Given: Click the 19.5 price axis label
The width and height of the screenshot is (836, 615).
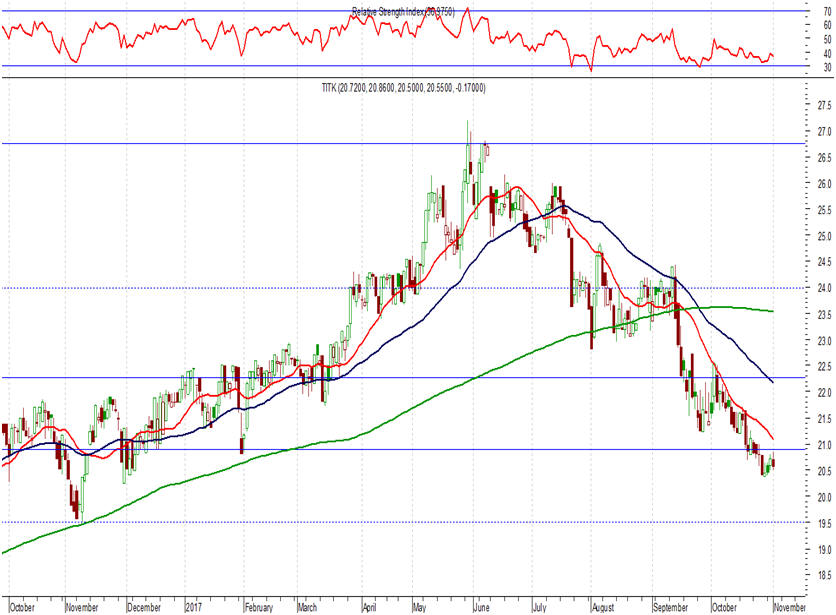Looking at the screenshot, I should click(824, 523).
